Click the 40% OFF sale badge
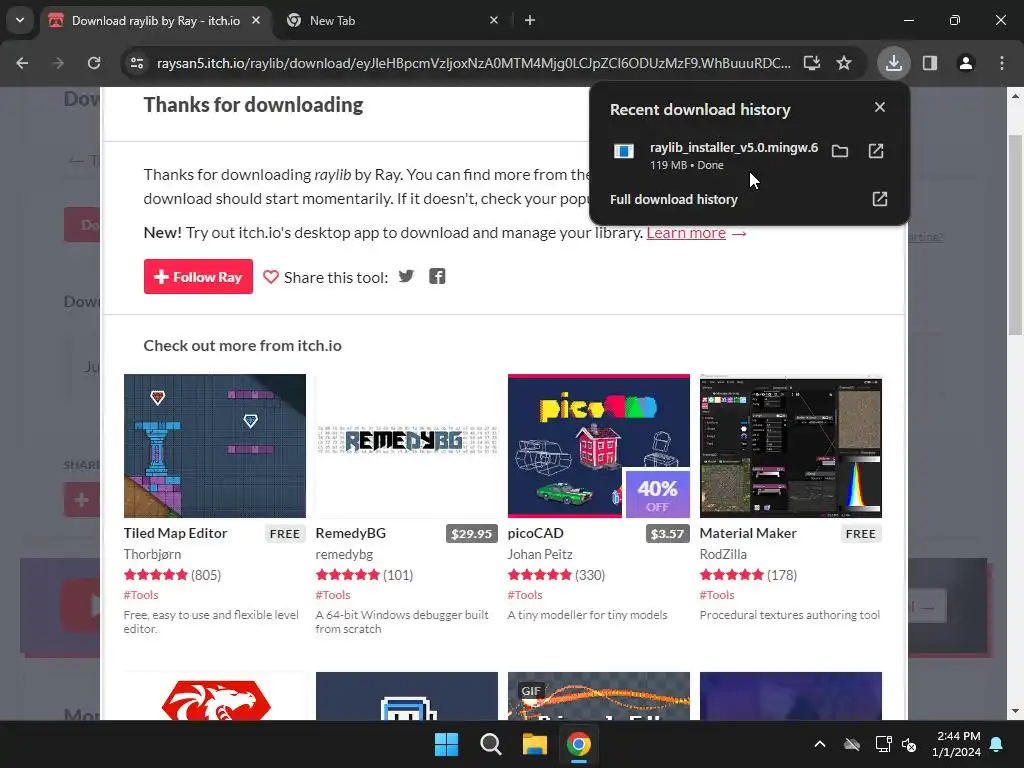The height and width of the screenshot is (768, 1024). pyautogui.click(x=658, y=494)
